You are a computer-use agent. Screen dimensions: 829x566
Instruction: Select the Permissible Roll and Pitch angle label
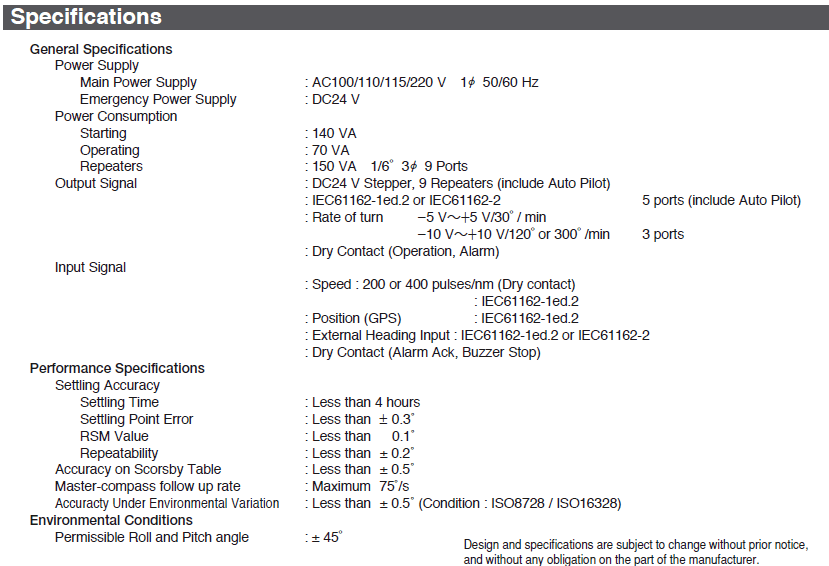coord(152,537)
